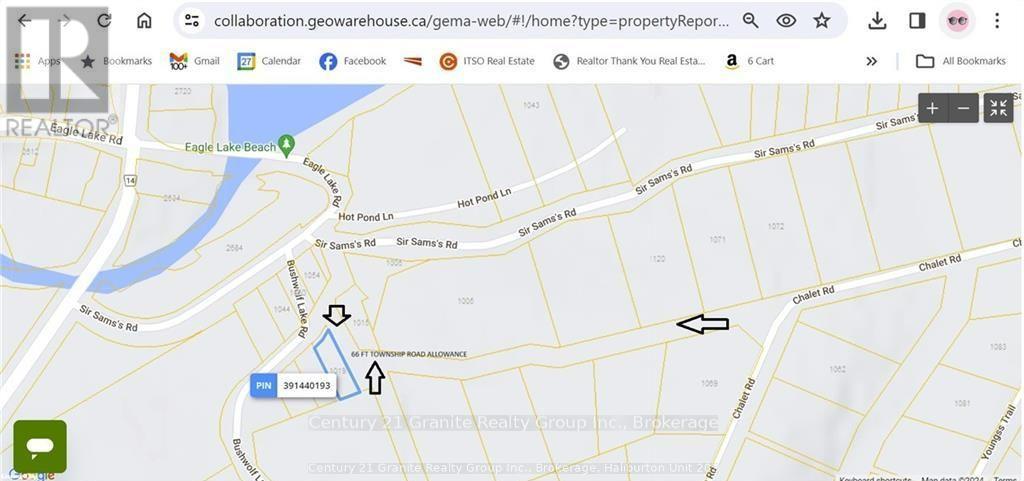This screenshot has width=1024, height=481.
Task: Open the Facebook bookmark
Action: pyautogui.click(x=353, y=61)
